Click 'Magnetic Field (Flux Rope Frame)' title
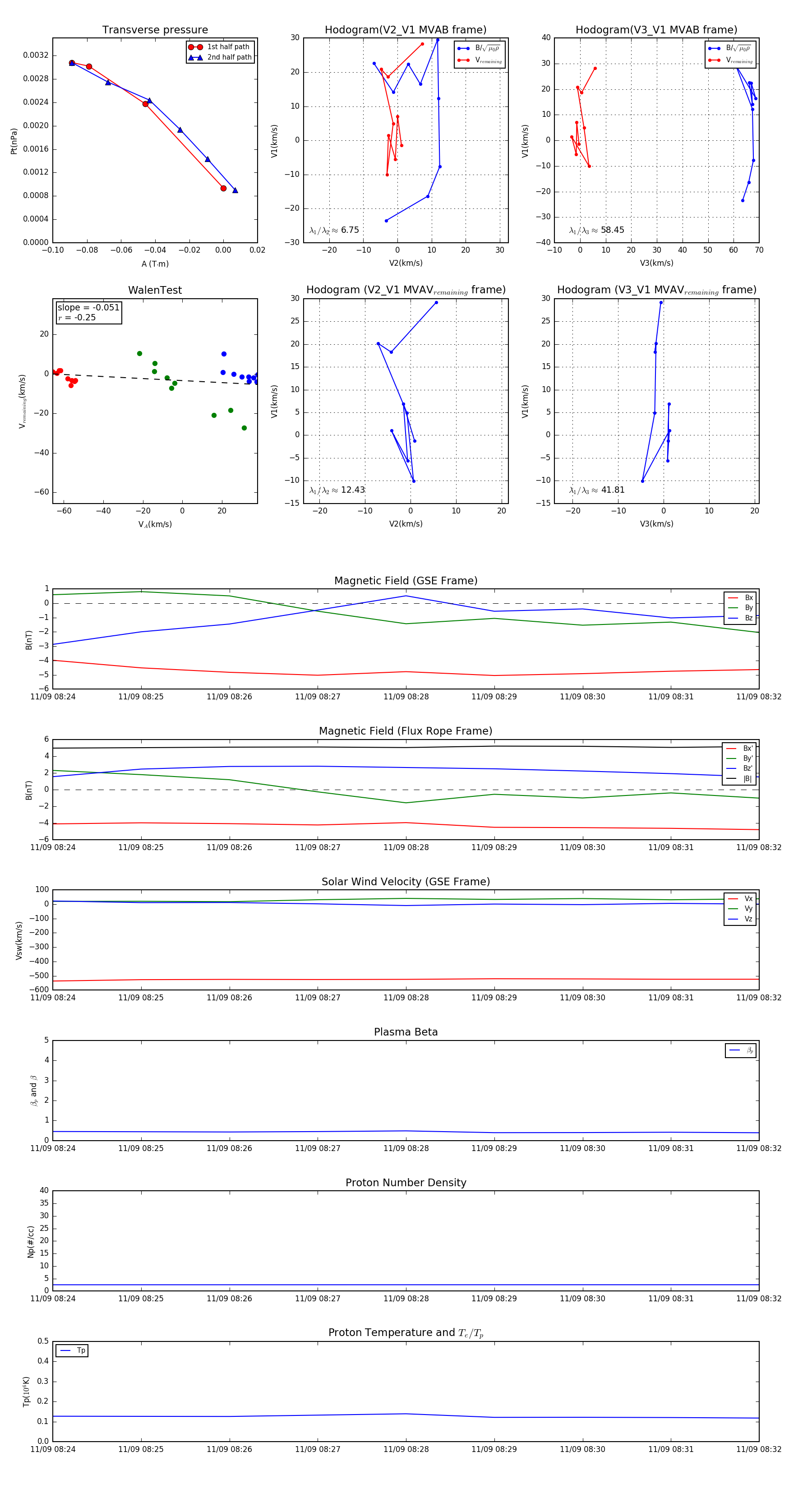The width and height of the screenshot is (812, 1489). [x=406, y=731]
